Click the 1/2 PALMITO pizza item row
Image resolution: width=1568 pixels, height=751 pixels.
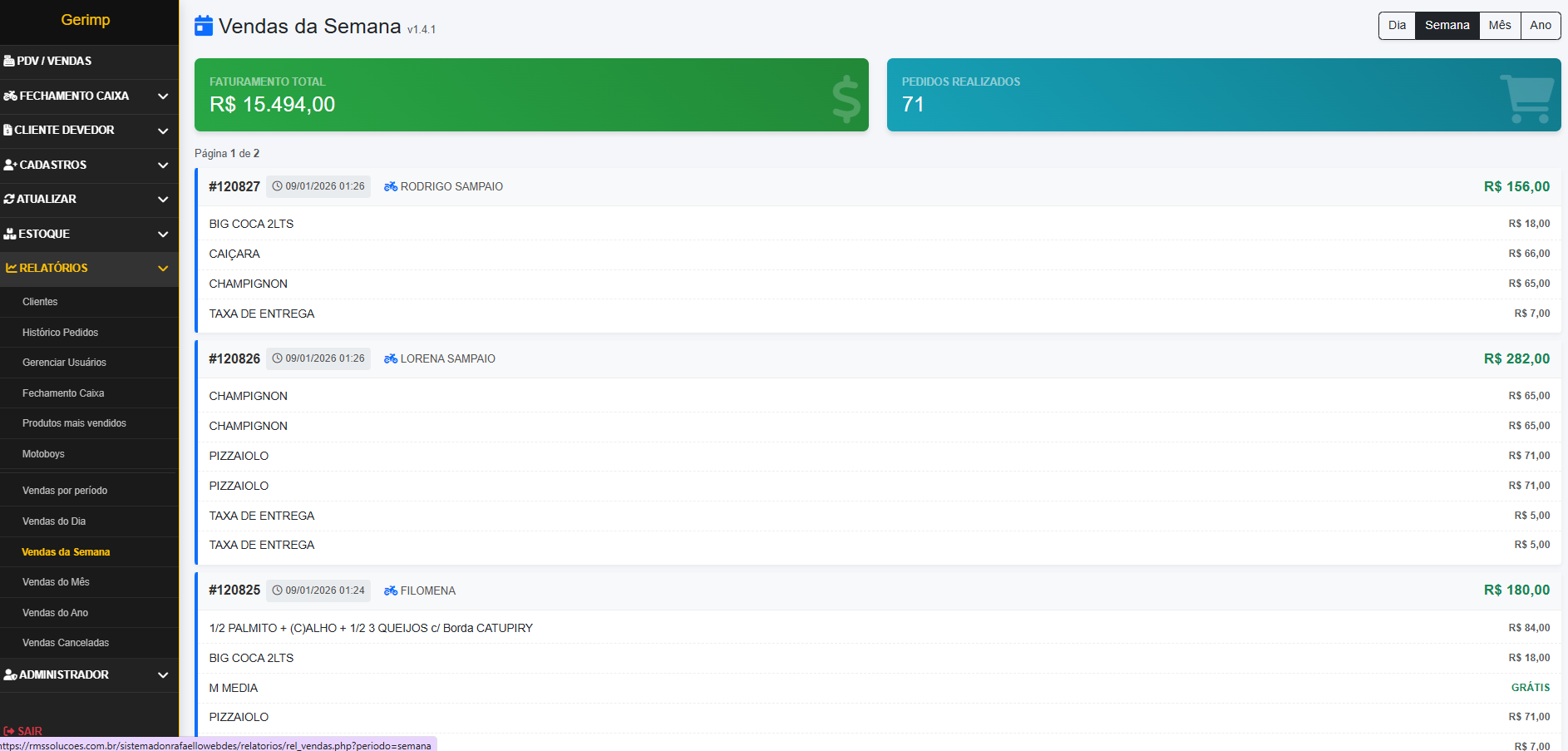(x=880, y=628)
